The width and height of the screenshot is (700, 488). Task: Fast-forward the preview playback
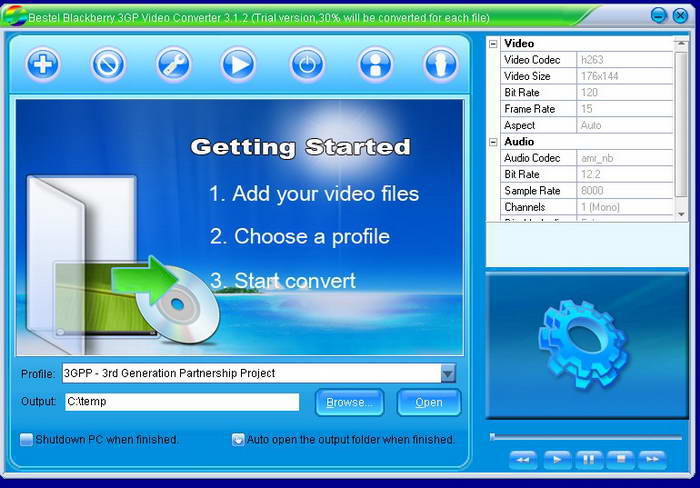click(652, 459)
